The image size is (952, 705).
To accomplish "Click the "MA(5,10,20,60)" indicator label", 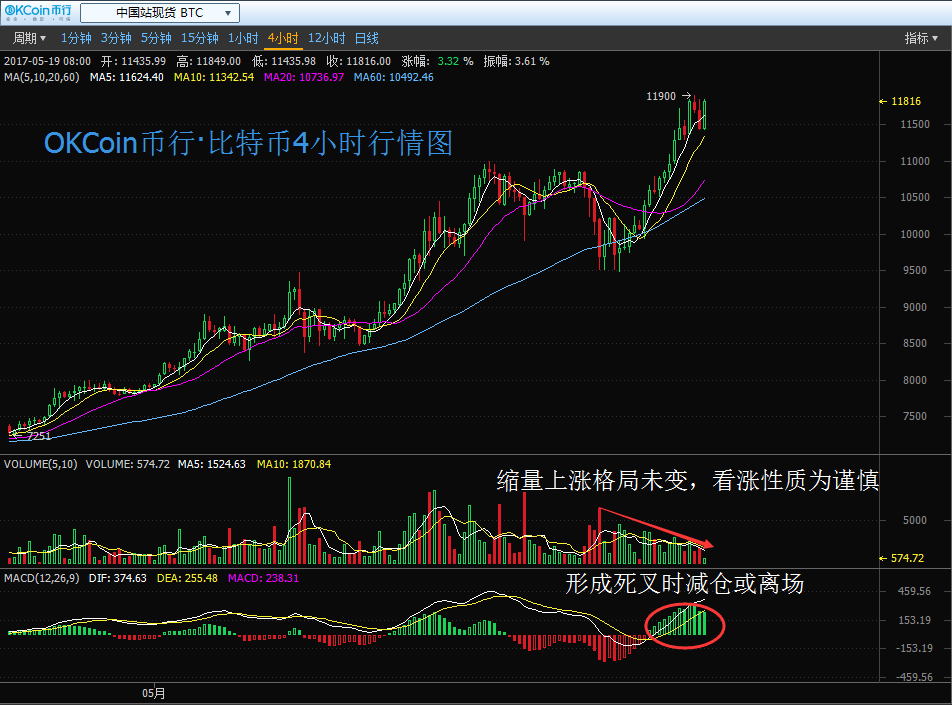I will [x=42, y=77].
